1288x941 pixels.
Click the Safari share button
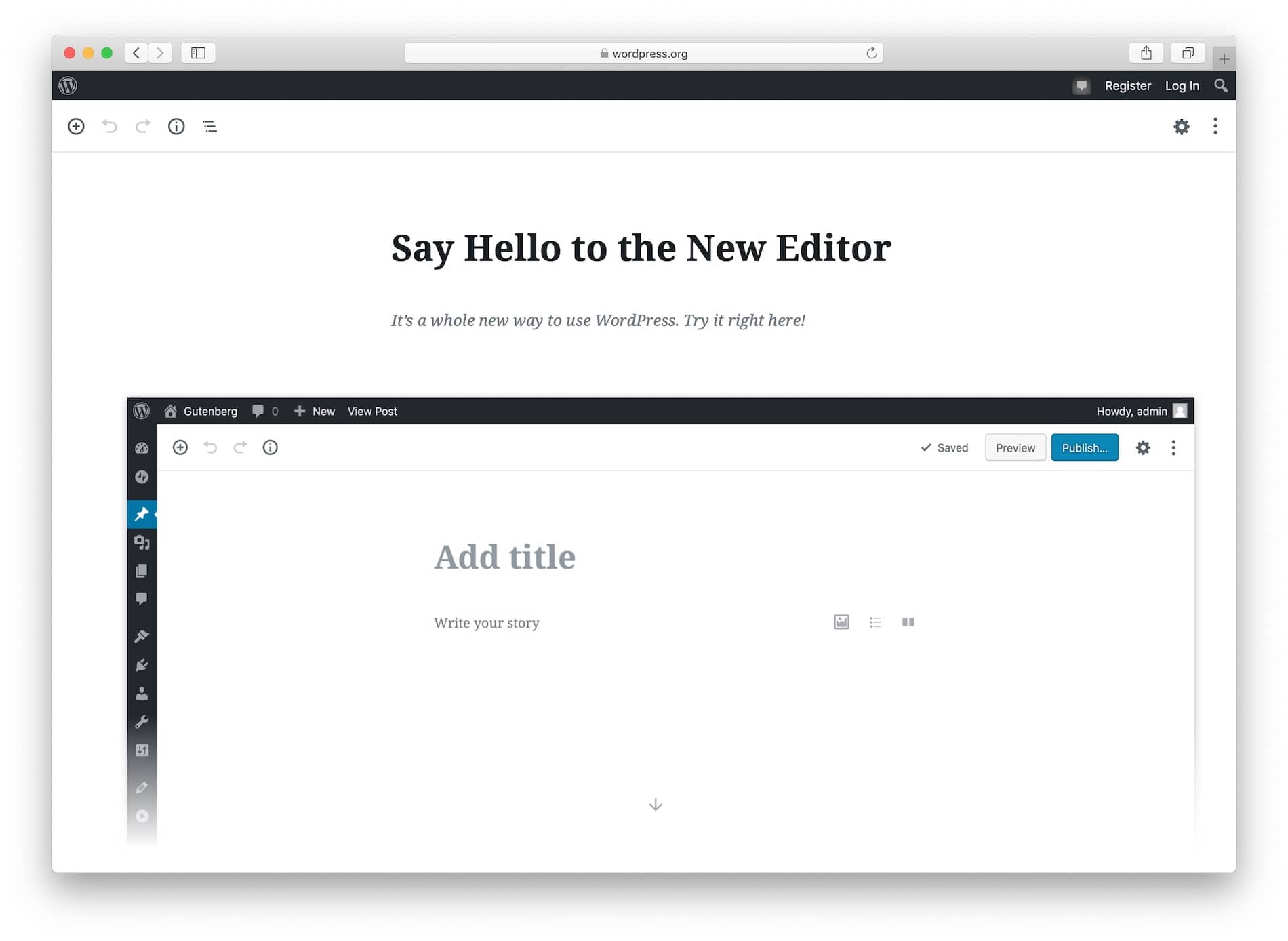(x=1146, y=53)
